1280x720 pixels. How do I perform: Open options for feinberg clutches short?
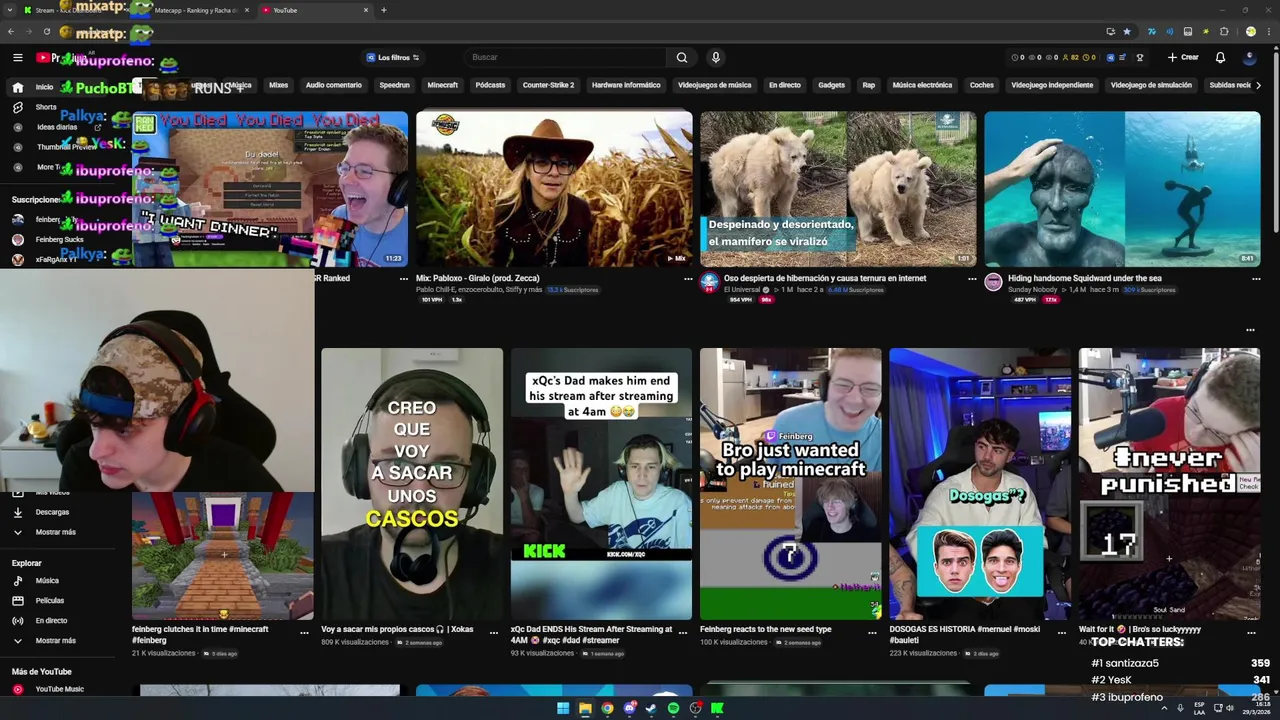pyautogui.click(x=304, y=632)
